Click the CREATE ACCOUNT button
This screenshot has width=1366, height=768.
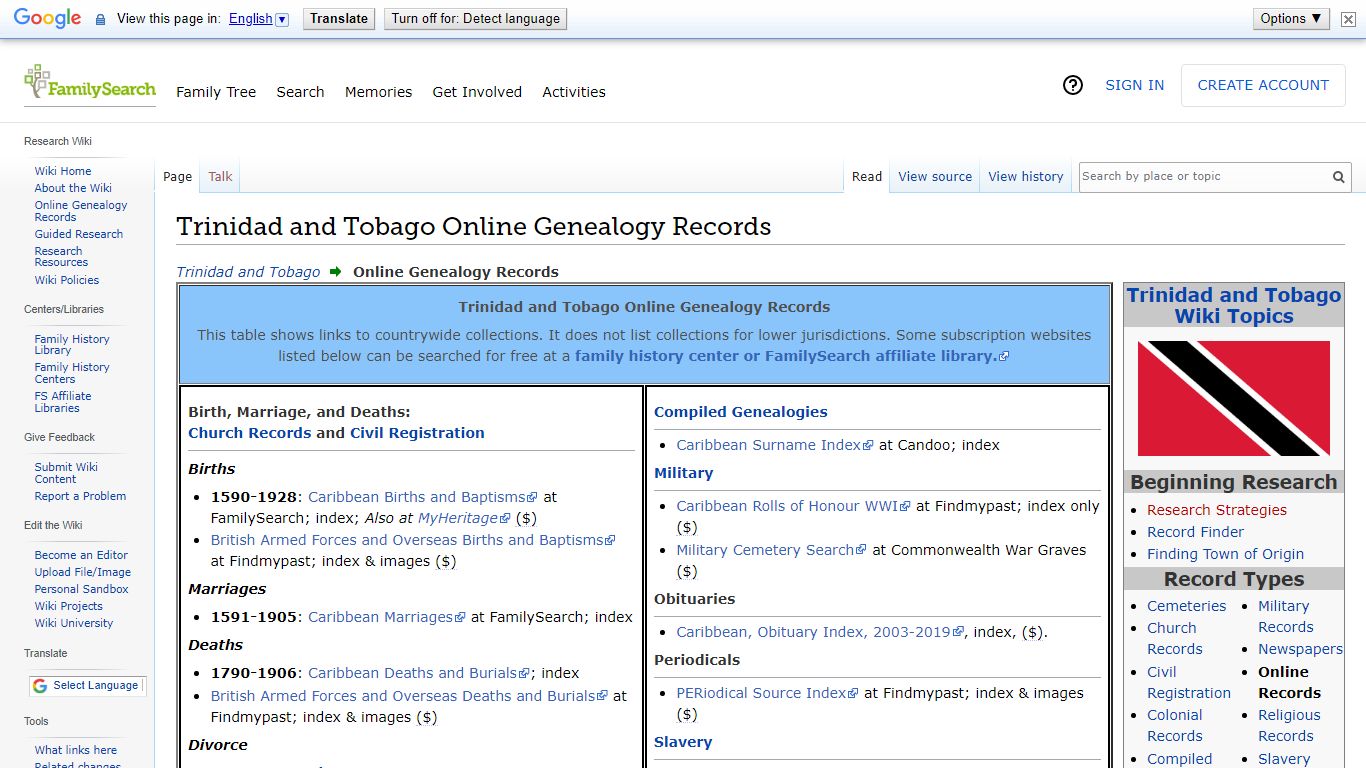[x=1263, y=85]
